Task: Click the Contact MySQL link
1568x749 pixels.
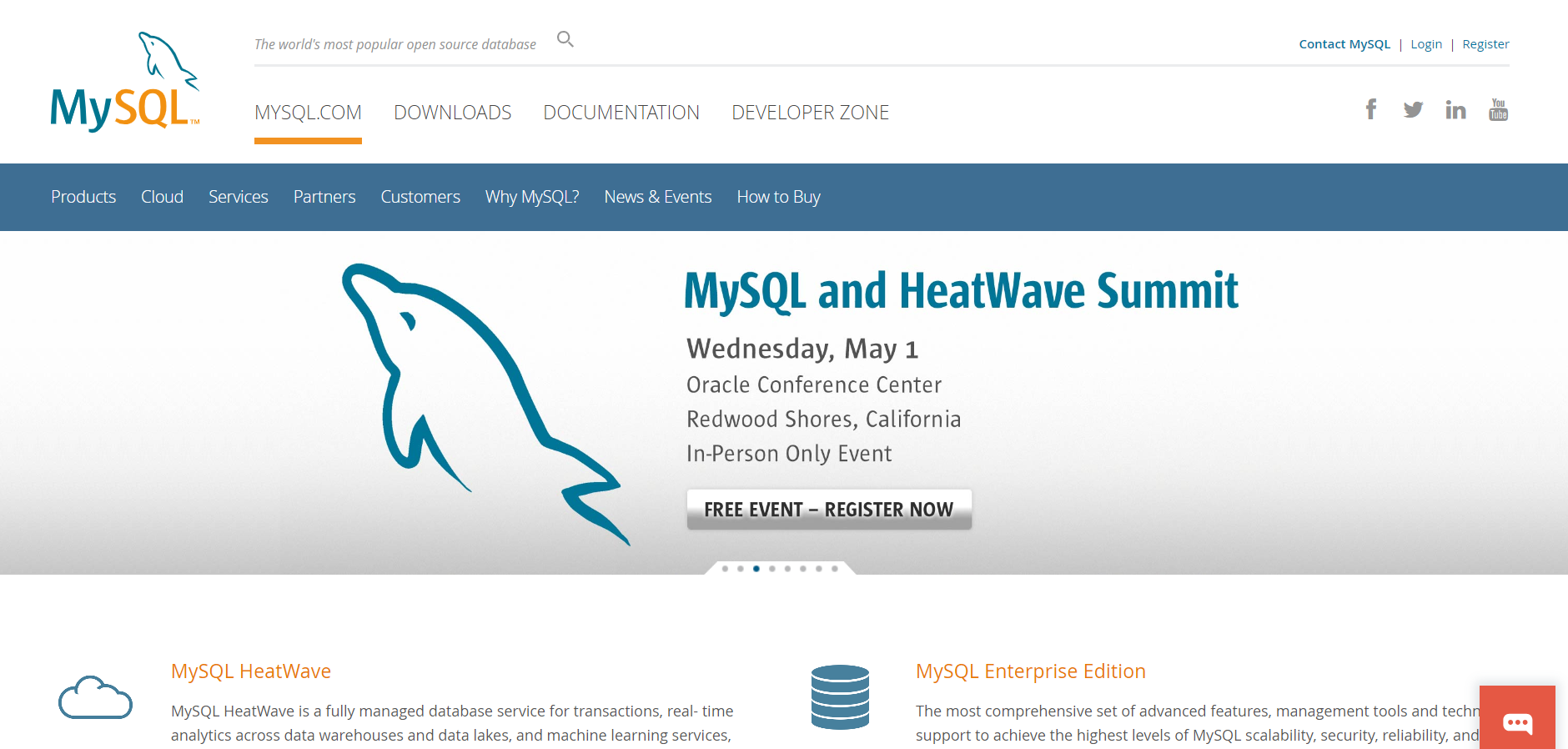Action: point(1344,44)
